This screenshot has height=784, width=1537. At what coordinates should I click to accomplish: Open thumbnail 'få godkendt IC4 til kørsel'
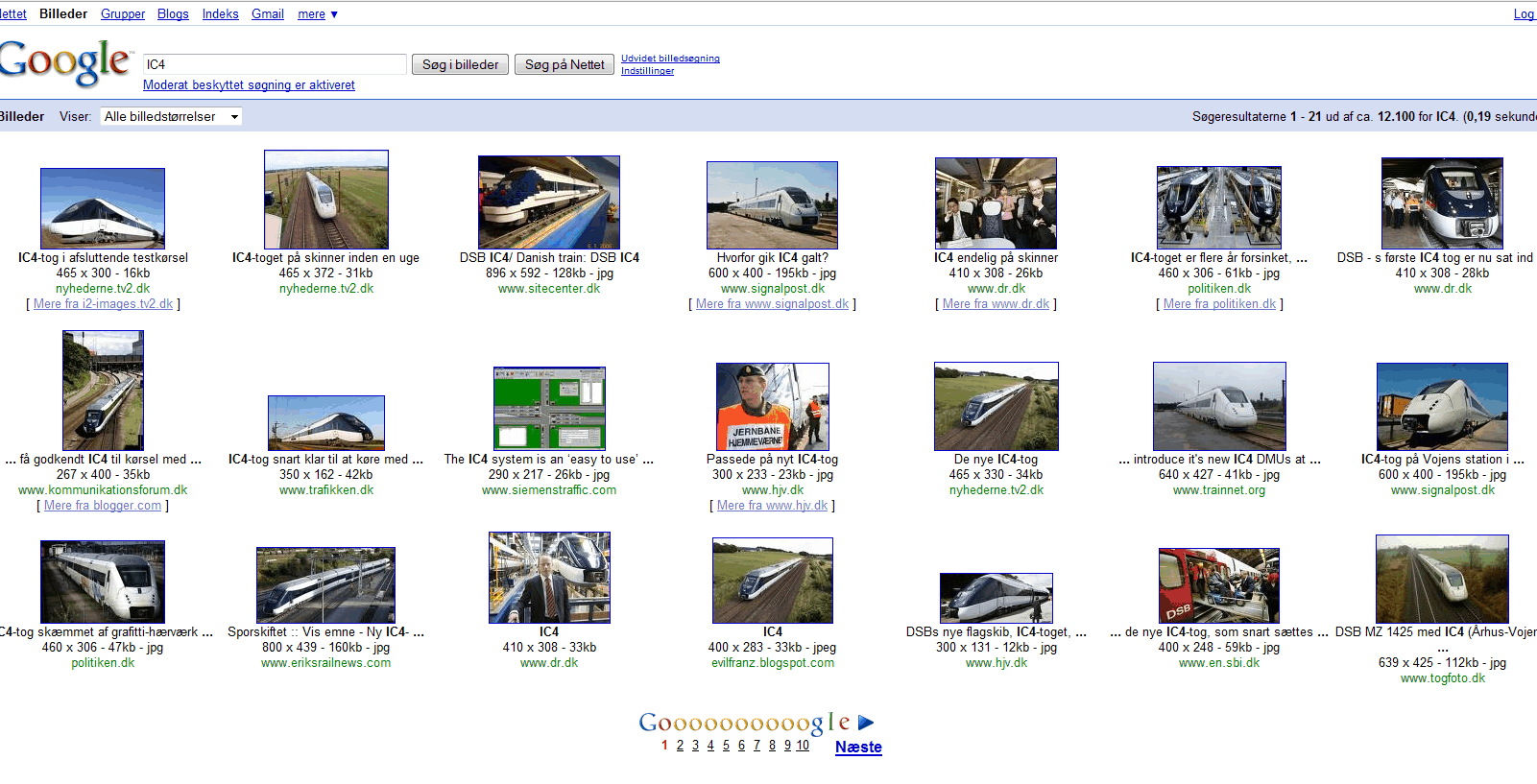[103, 391]
